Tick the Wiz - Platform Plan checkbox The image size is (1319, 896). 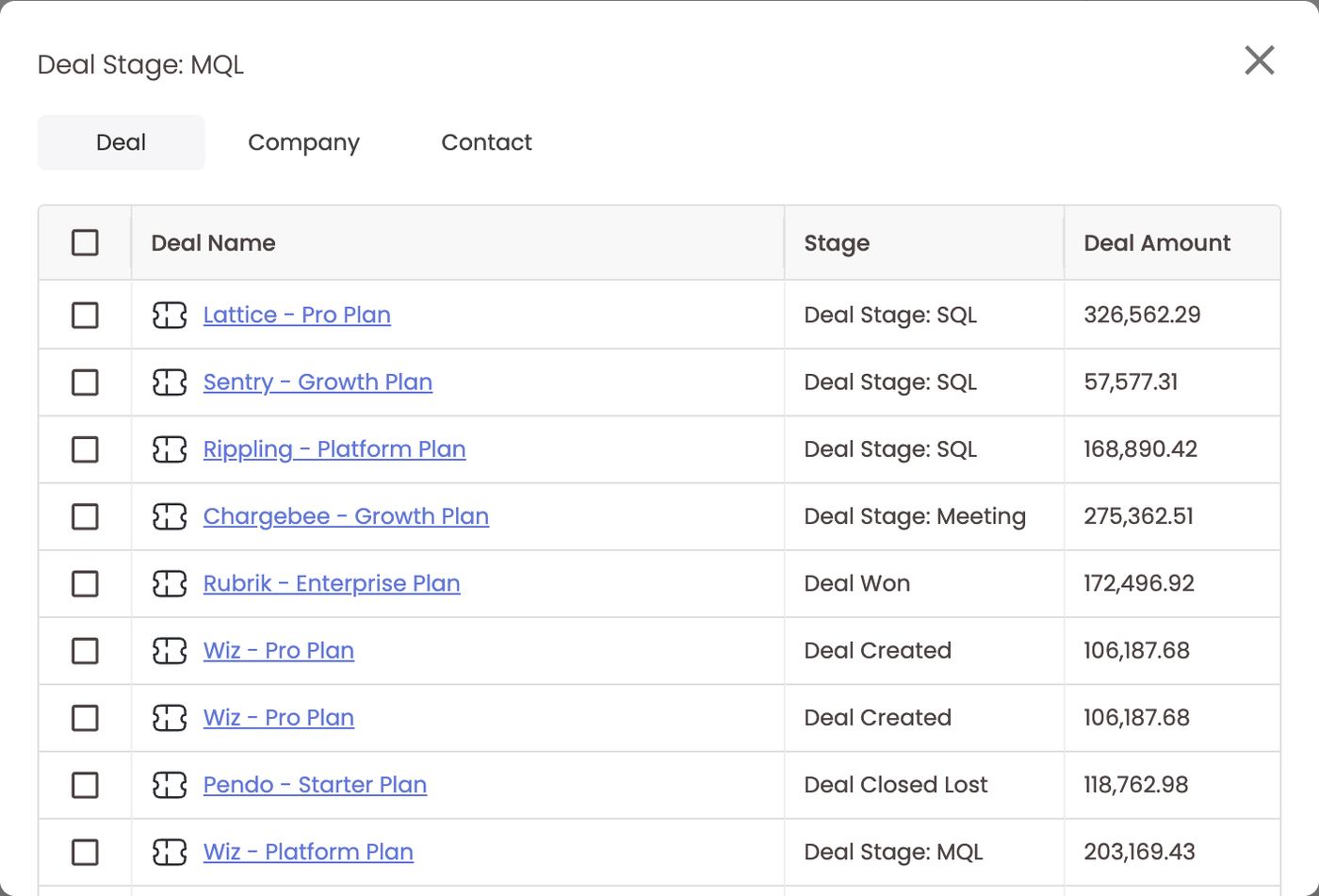click(x=85, y=852)
